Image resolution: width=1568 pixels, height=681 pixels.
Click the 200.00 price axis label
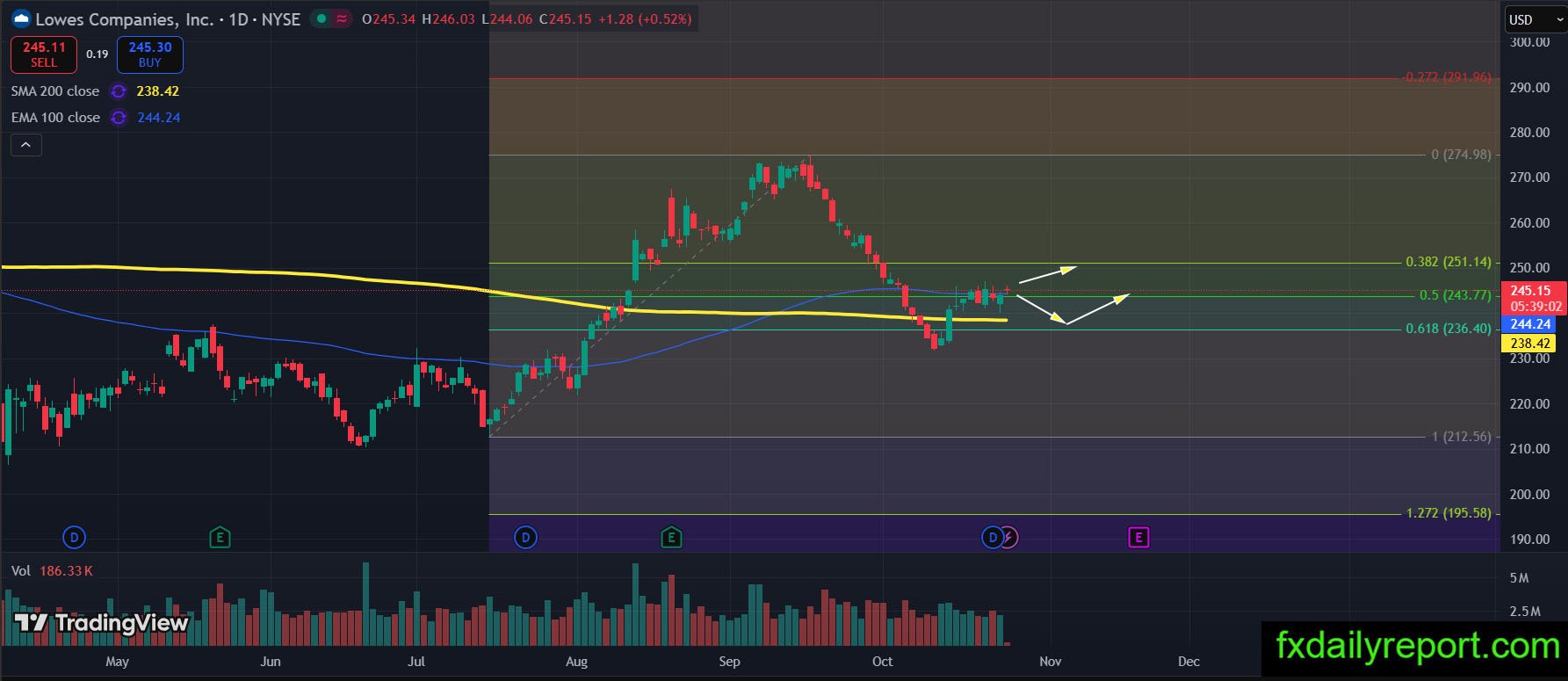click(1529, 495)
